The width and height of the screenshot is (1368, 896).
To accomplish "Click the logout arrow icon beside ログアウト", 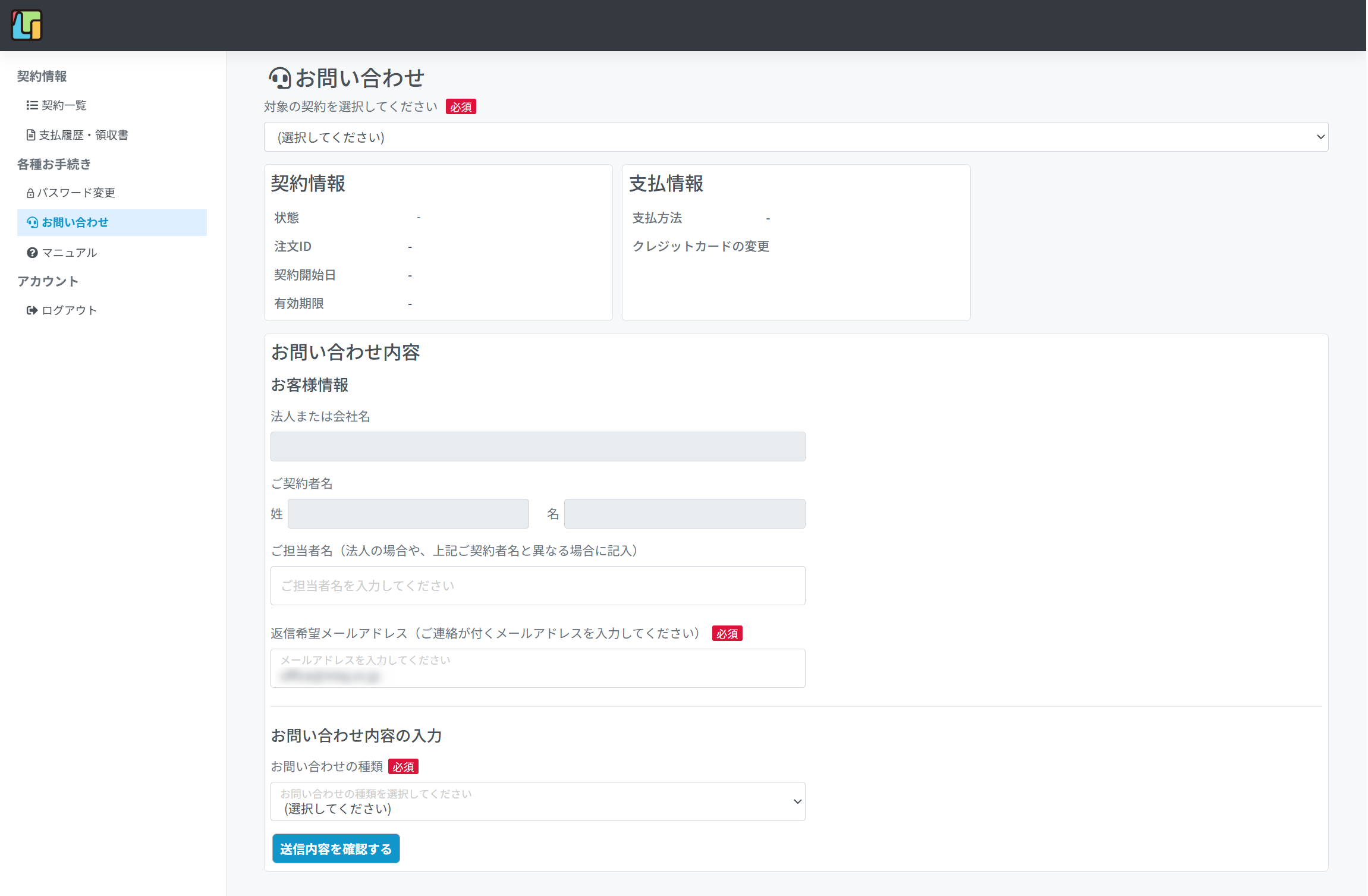I will click(32, 310).
